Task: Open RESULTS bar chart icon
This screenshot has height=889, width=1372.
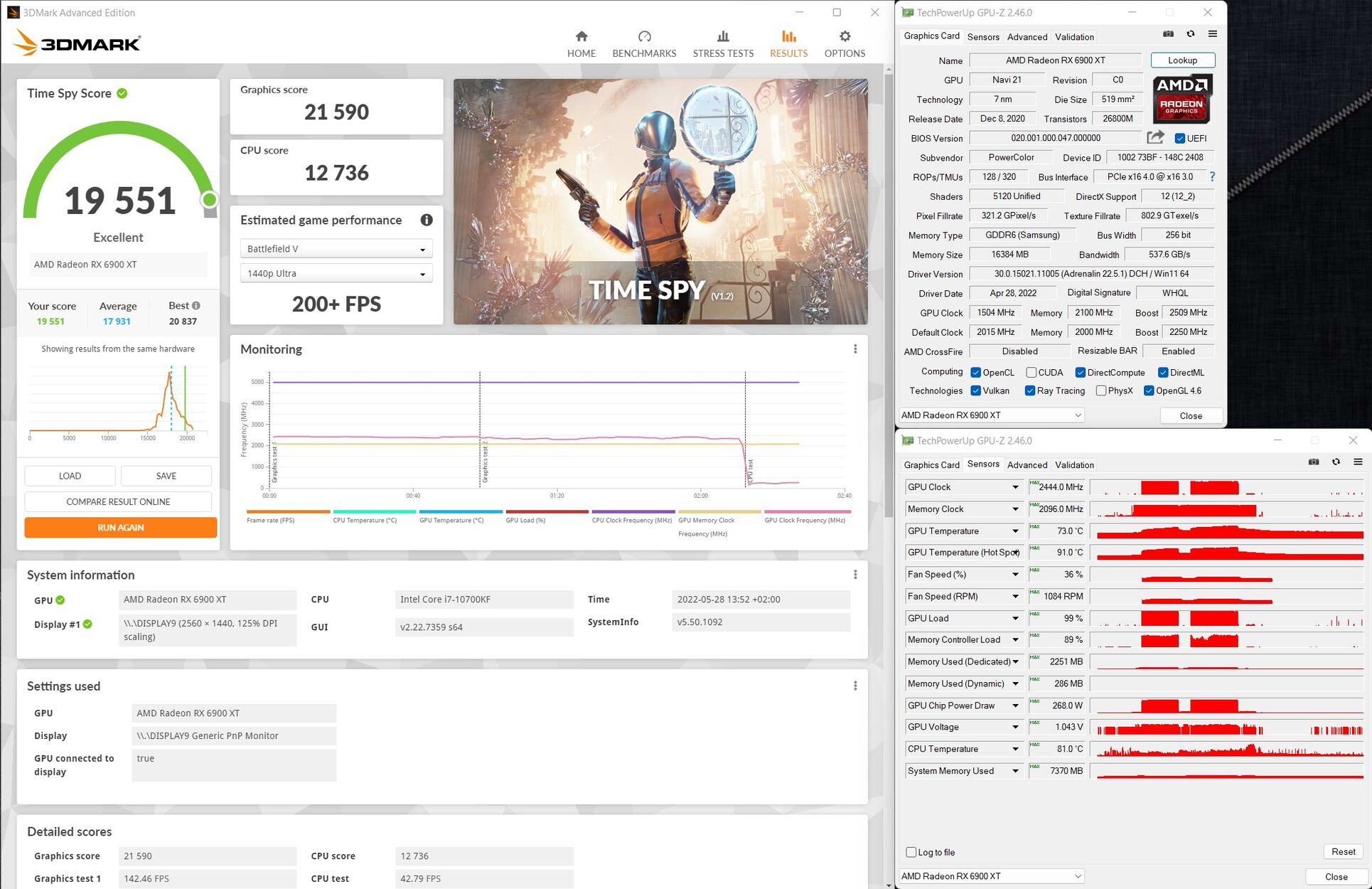Action: pos(788,36)
